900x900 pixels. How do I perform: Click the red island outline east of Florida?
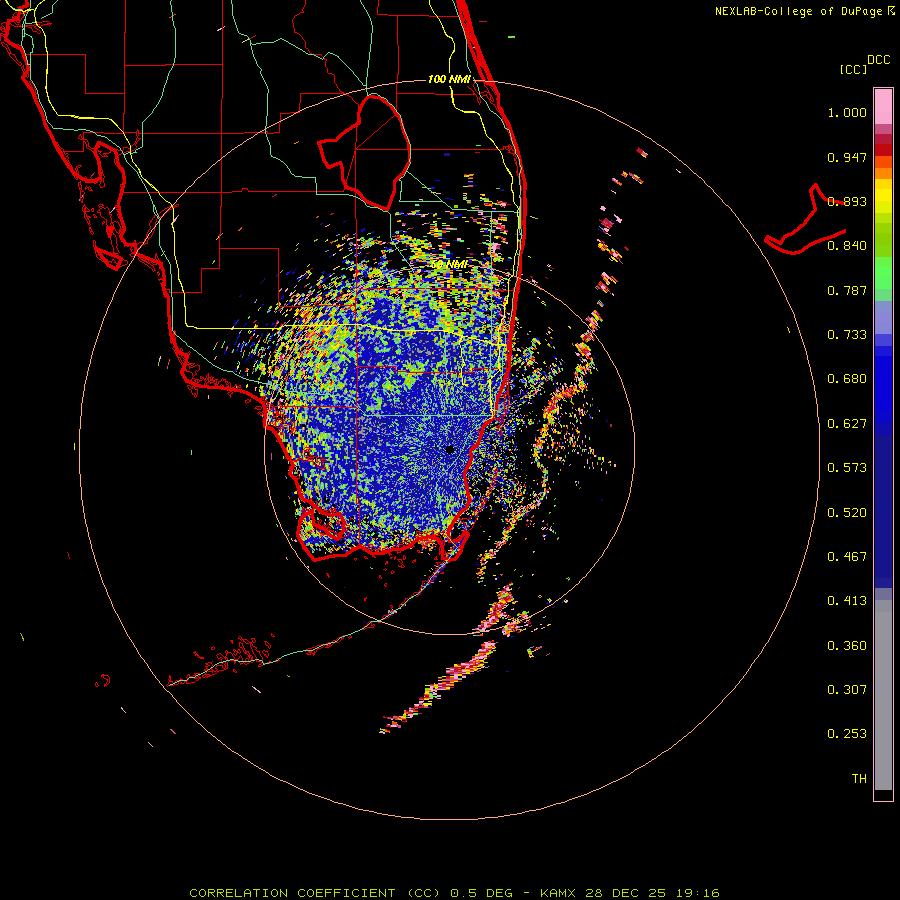pos(805,219)
